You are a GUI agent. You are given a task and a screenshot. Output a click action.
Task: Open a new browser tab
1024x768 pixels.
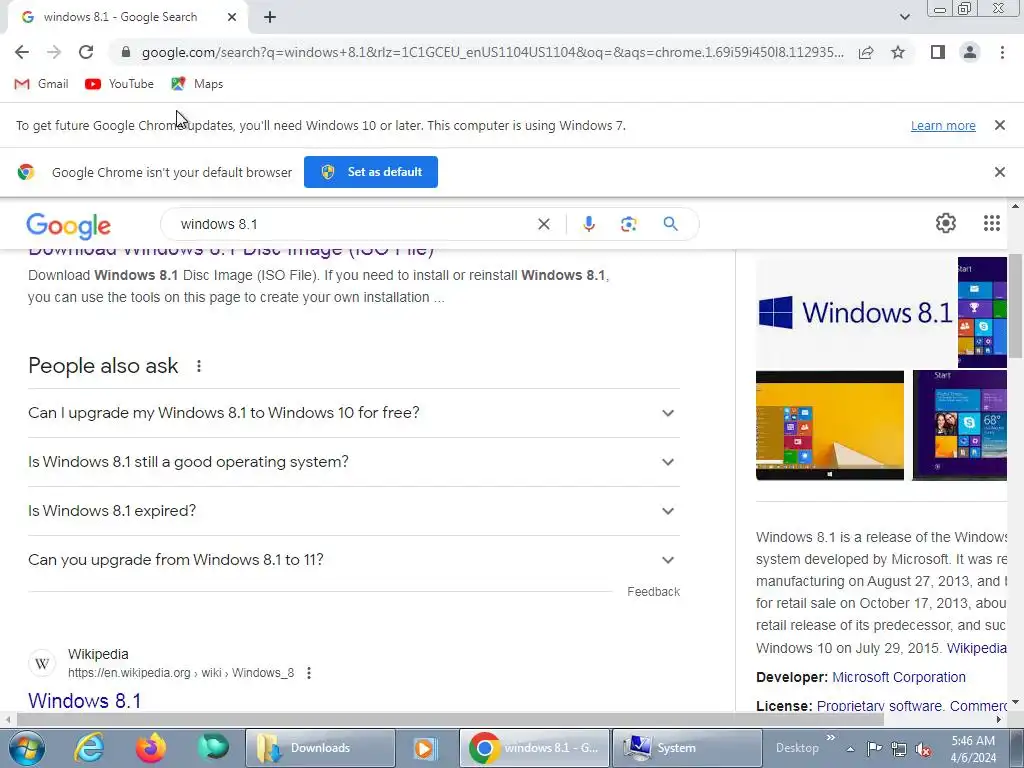[270, 17]
